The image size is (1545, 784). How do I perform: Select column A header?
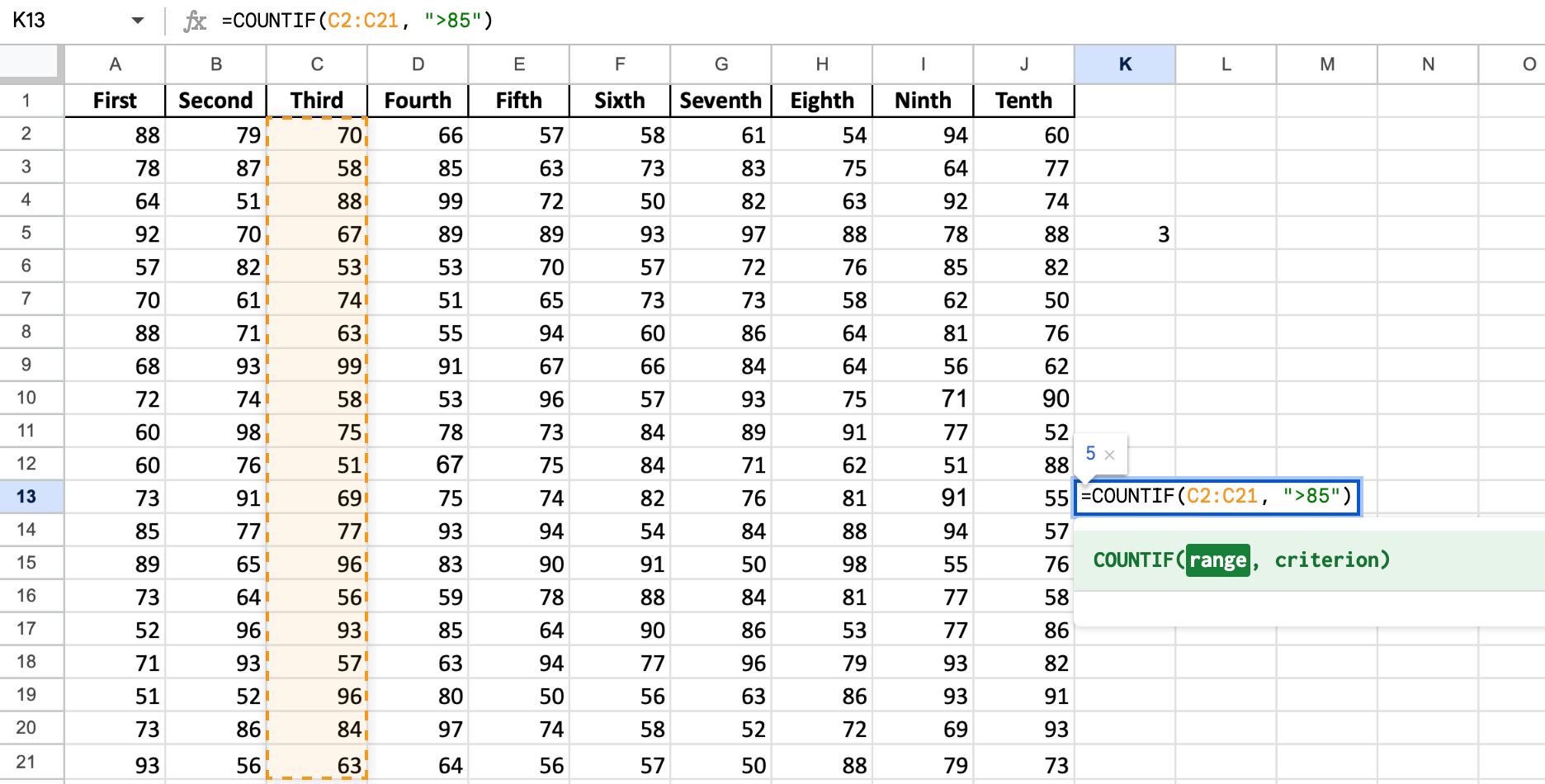pos(116,64)
